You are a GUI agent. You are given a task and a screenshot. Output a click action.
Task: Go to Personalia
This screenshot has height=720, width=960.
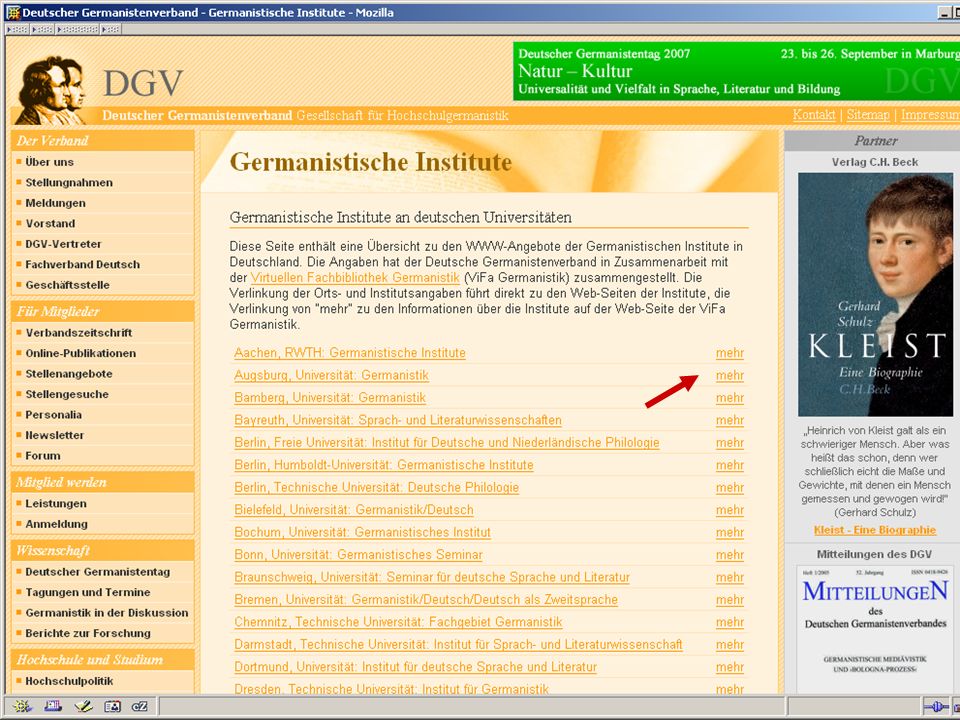click(54, 414)
